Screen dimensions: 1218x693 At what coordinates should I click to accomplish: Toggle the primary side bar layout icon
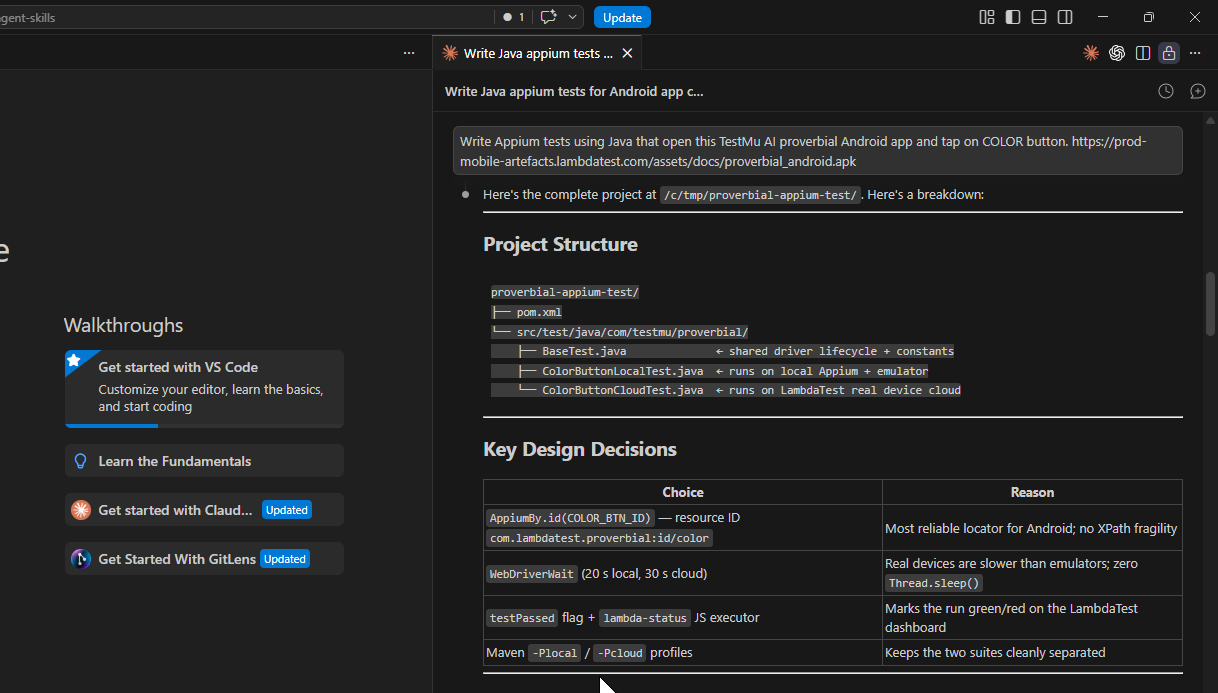tap(1013, 17)
